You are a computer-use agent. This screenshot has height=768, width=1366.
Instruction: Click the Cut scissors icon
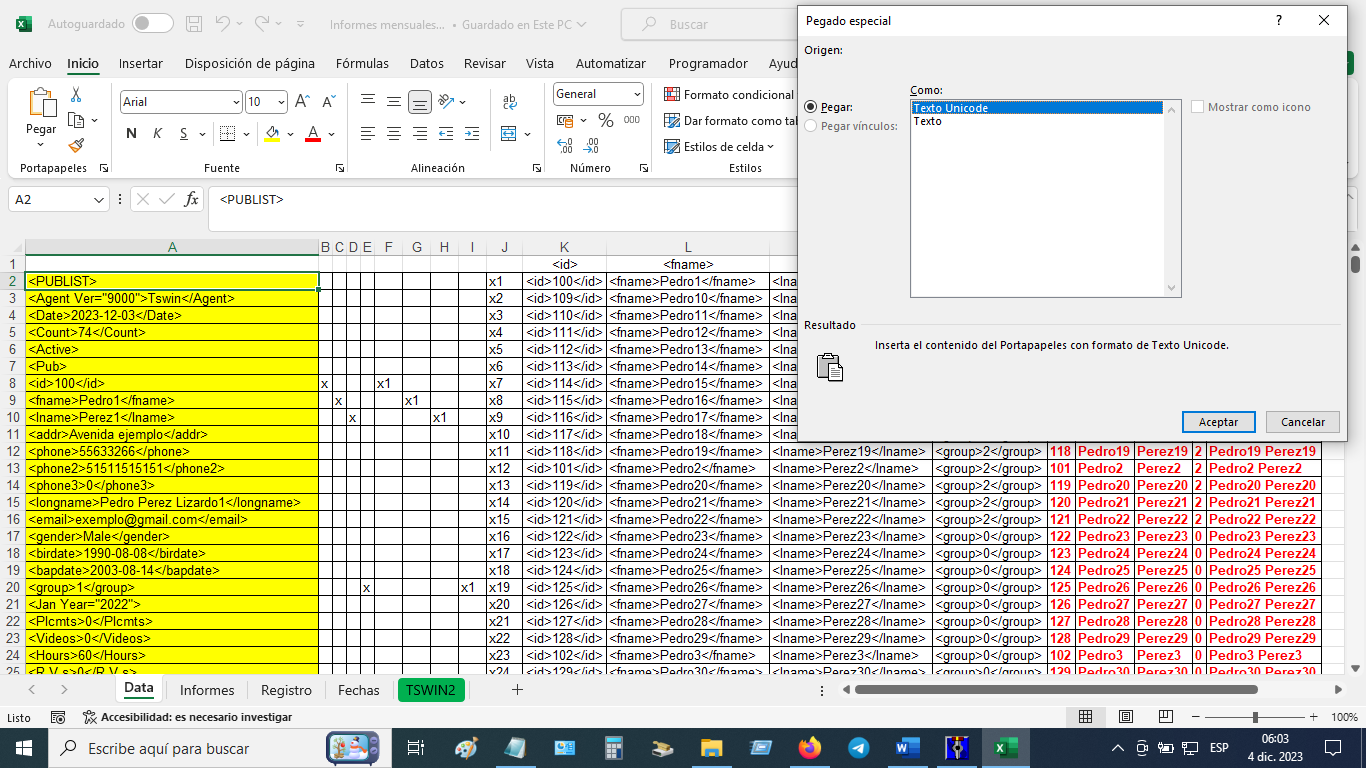coord(76,95)
